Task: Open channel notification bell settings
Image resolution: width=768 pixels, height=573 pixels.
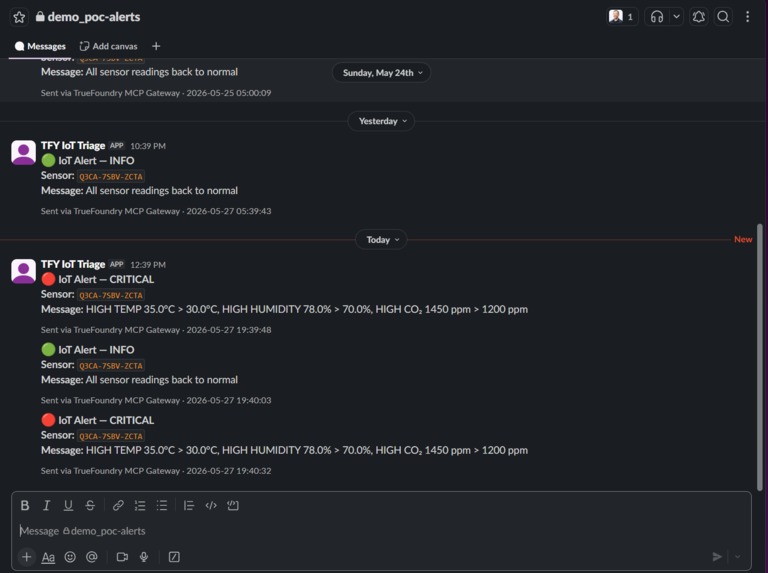Action: (x=698, y=17)
